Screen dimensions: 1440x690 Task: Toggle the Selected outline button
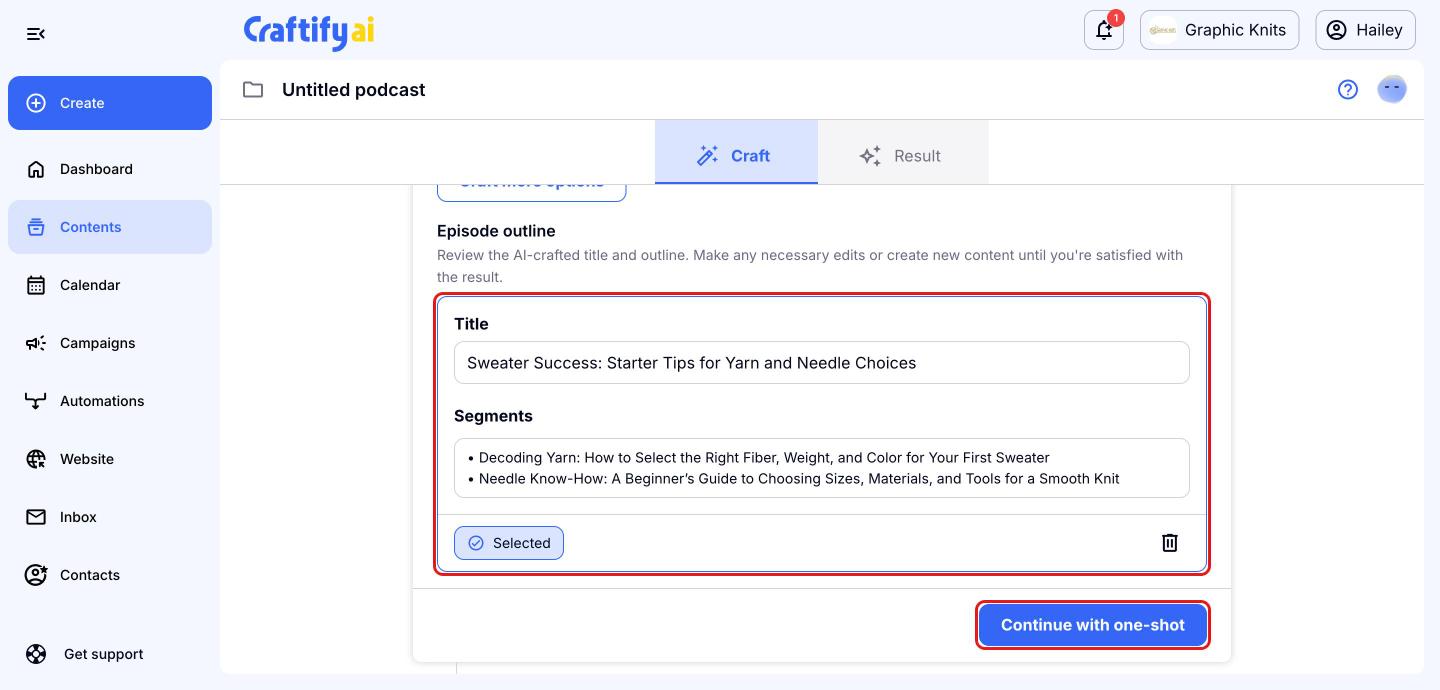(509, 543)
